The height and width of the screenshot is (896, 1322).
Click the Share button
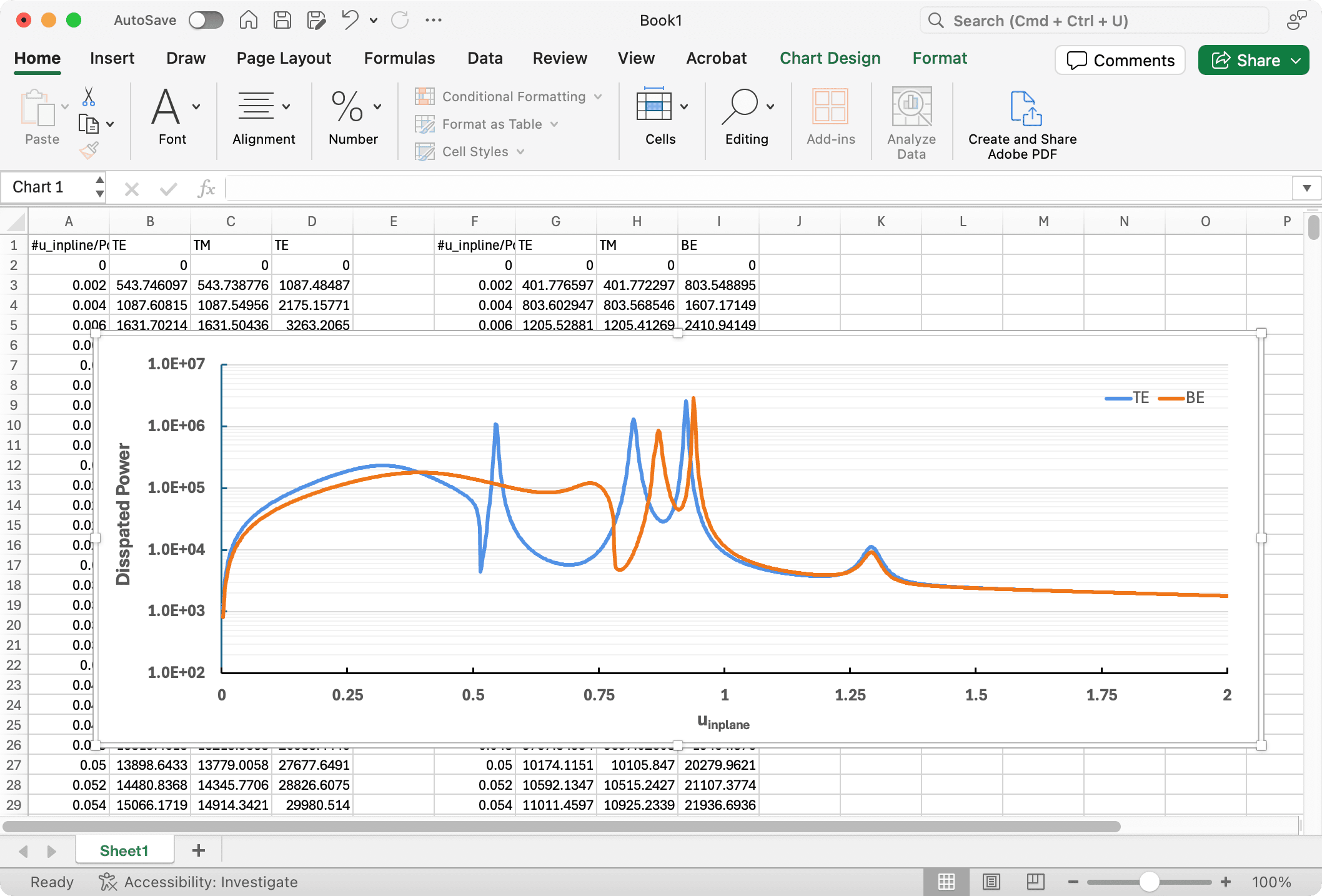[1253, 60]
